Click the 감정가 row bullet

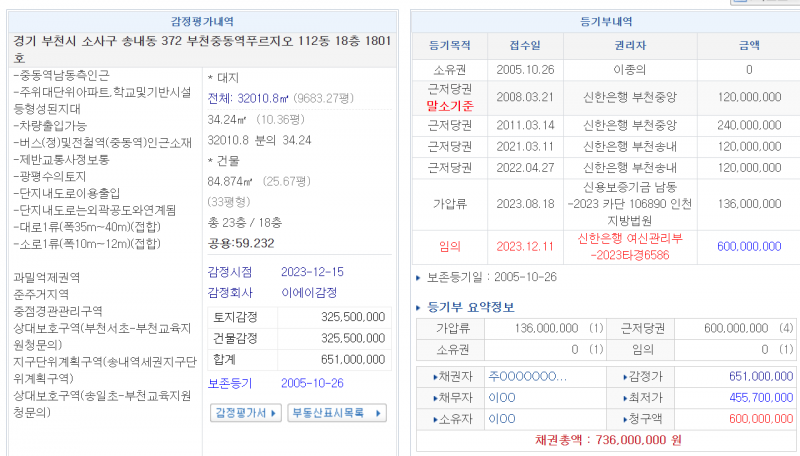click(624, 376)
